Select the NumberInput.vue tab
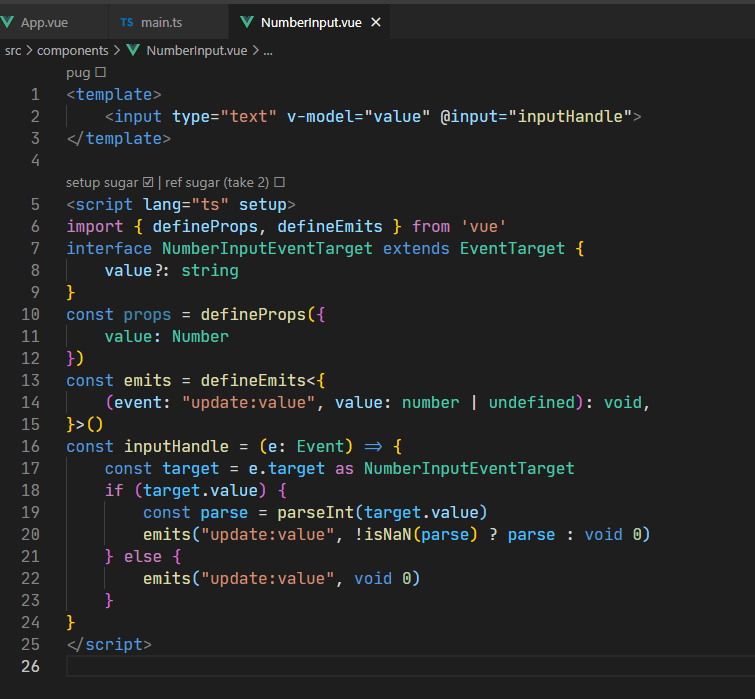755x699 pixels. [311, 23]
